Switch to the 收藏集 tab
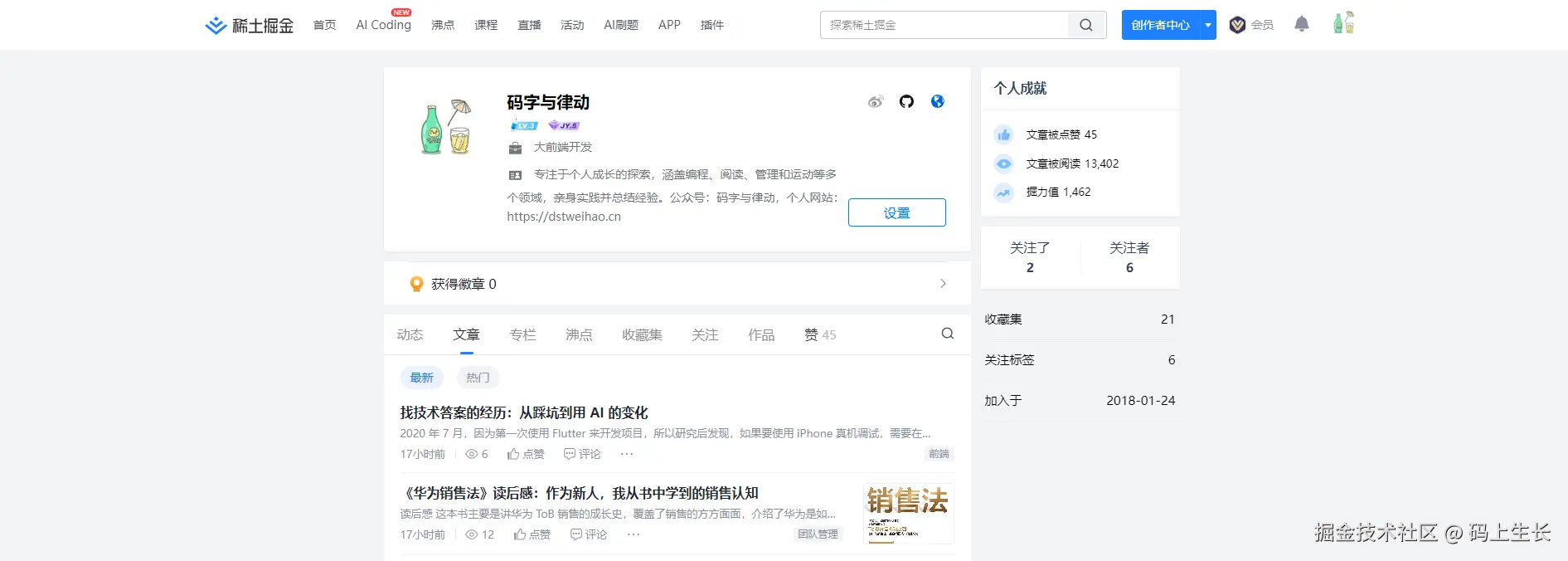This screenshot has height=561, width=1568. 643,334
